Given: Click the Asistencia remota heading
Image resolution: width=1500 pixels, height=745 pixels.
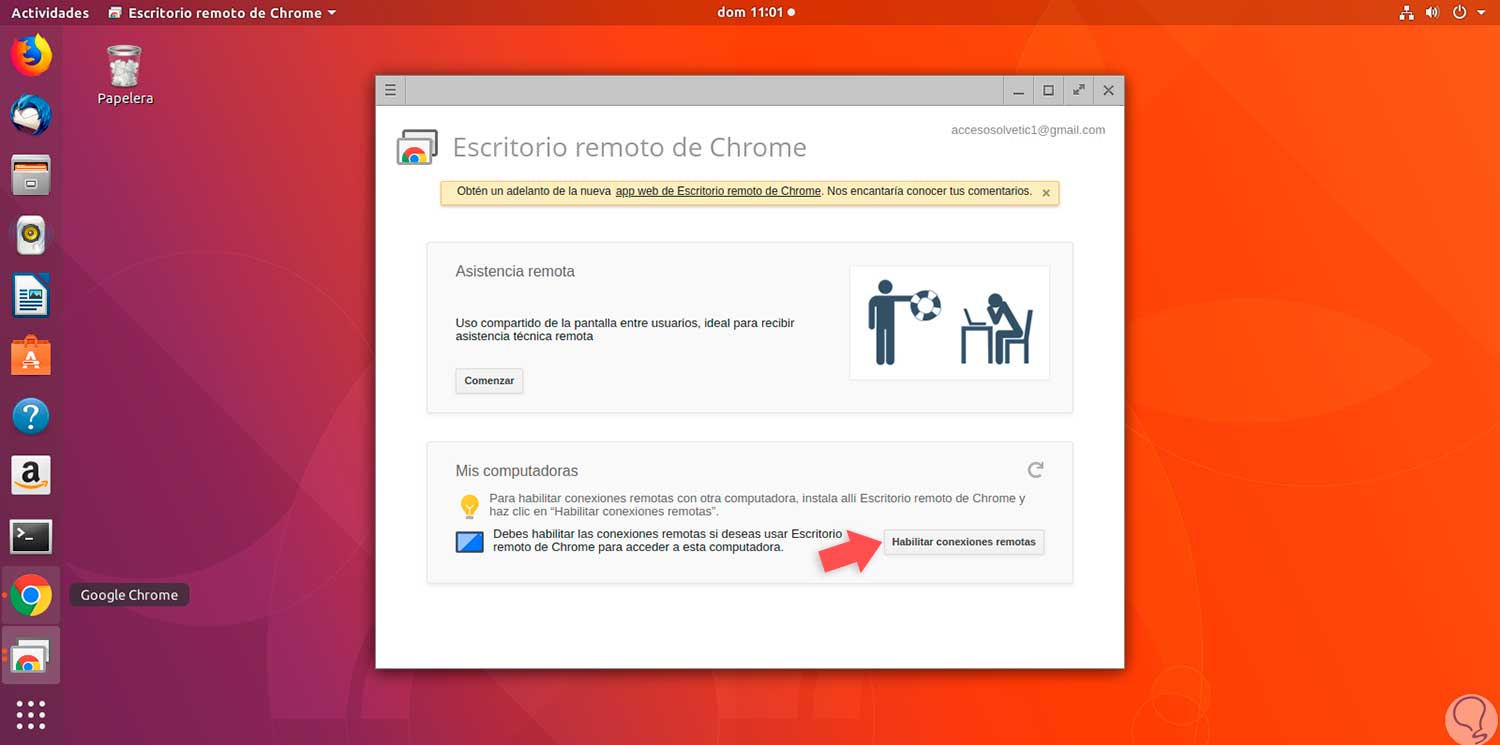Looking at the screenshot, I should click(x=515, y=271).
